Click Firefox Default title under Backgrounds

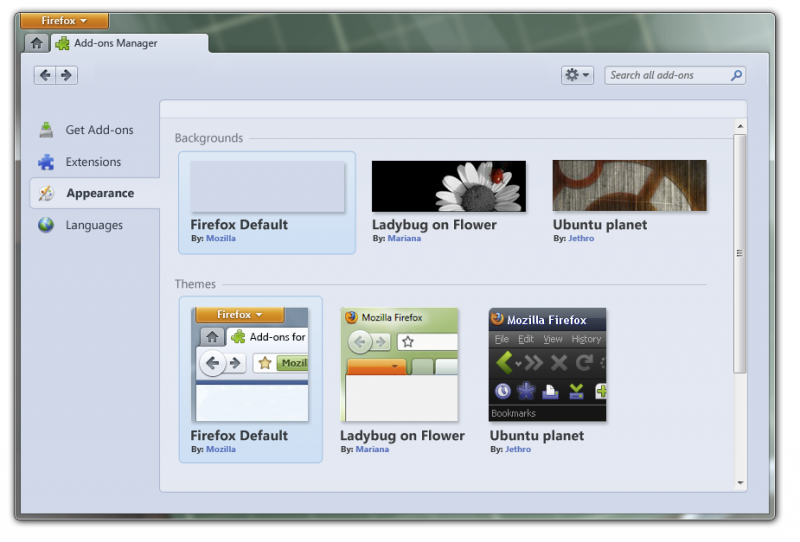tap(239, 225)
